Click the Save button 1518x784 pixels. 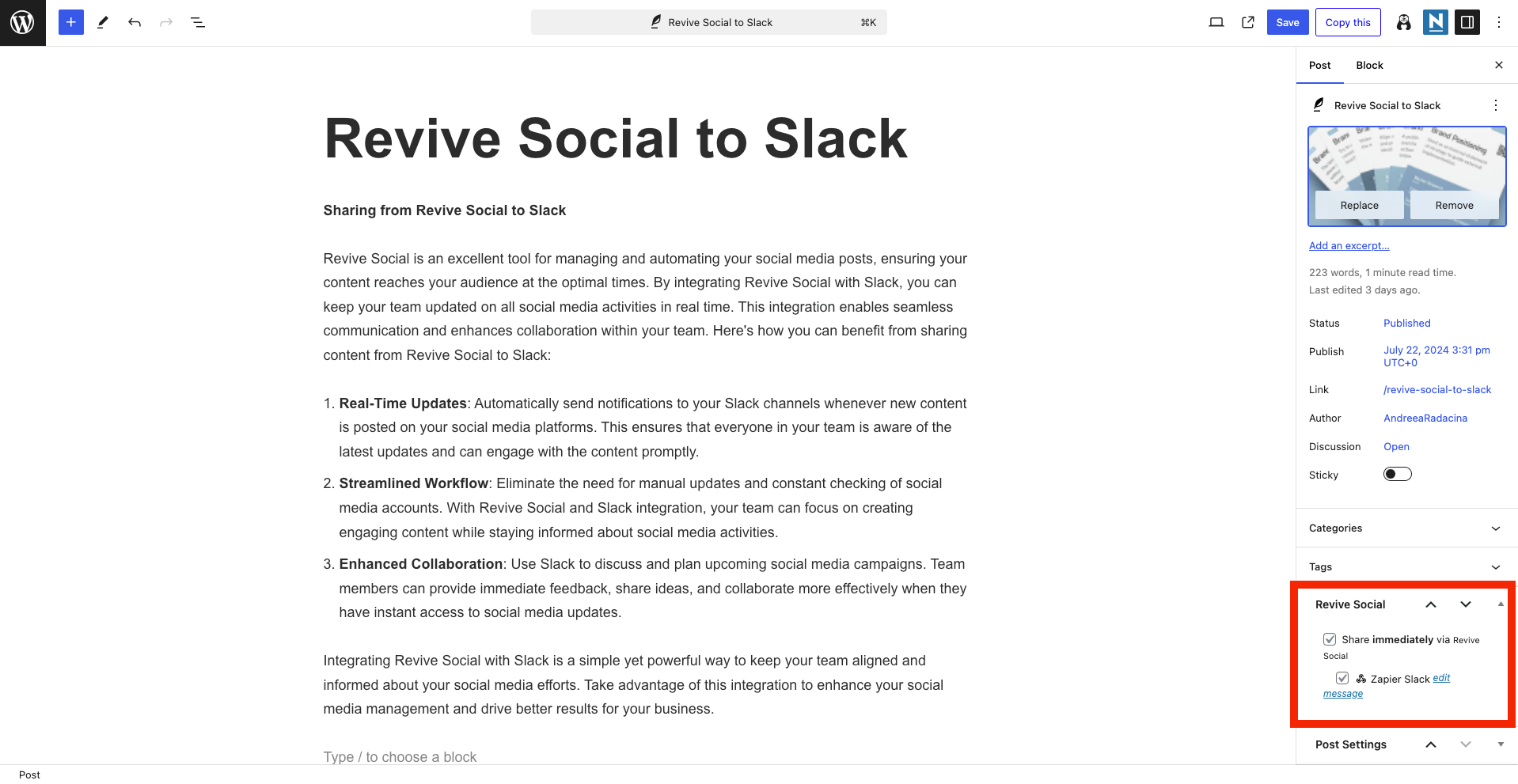pyautogui.click(x=1288, y=22)
